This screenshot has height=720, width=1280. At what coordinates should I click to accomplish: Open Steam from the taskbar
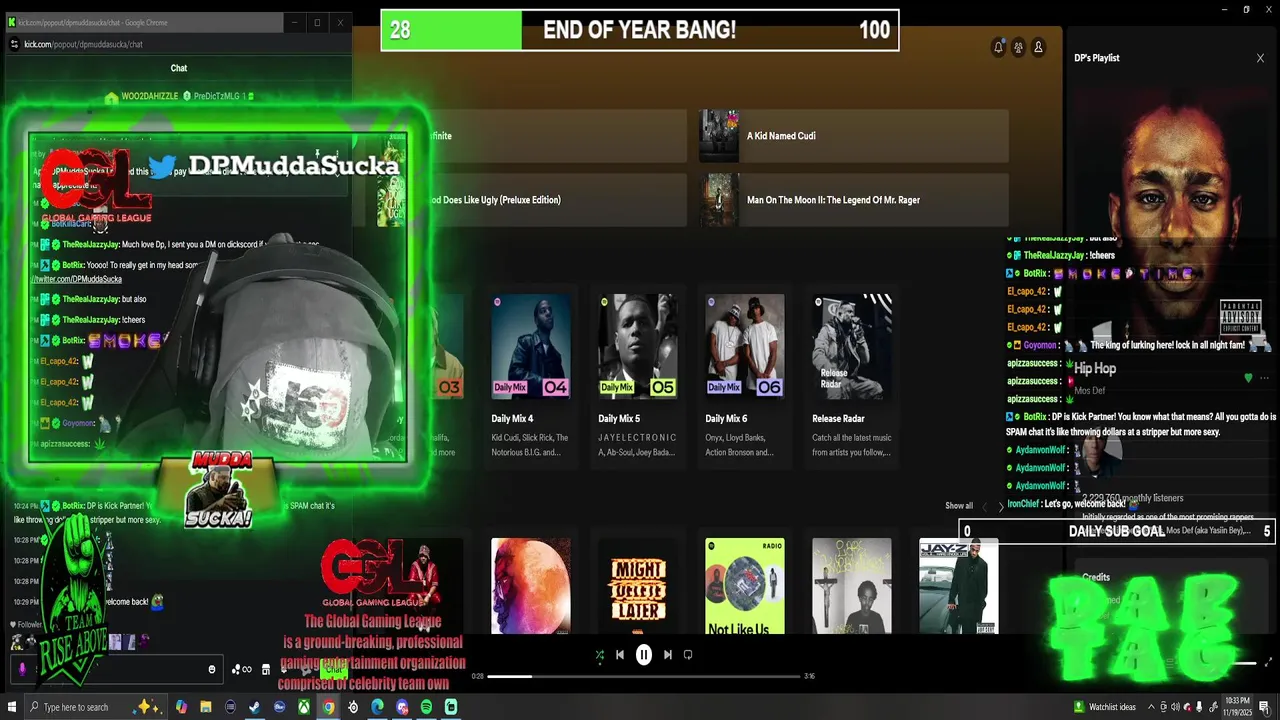(x=254, y=707)
